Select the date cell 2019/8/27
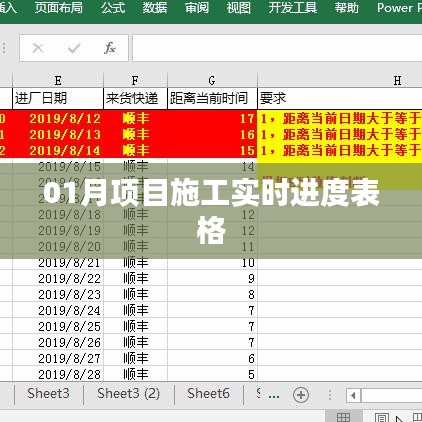This screenshot has width=422, height=422. tap(58, 358)
